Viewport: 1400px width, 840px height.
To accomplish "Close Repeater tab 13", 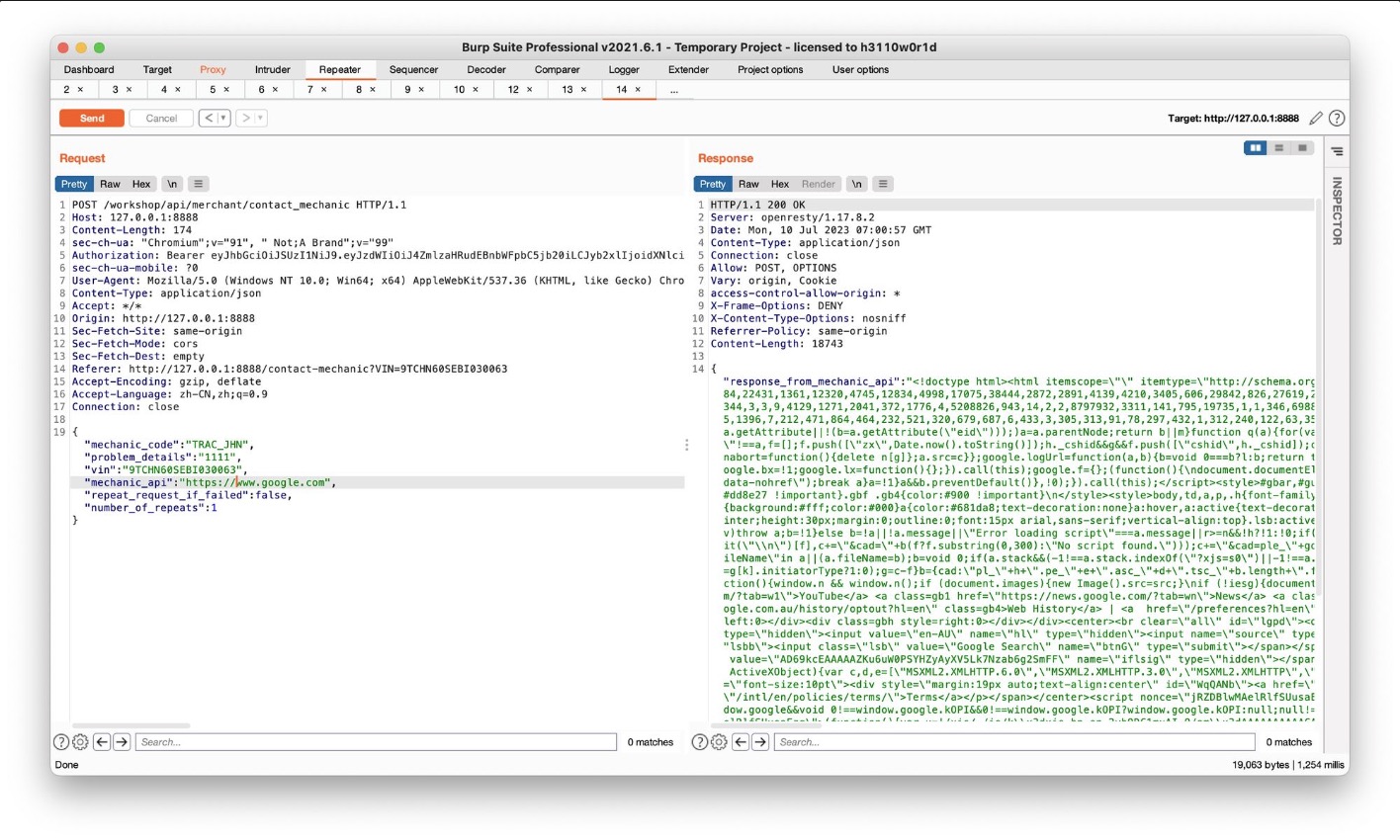I will (x=583, y=90).
